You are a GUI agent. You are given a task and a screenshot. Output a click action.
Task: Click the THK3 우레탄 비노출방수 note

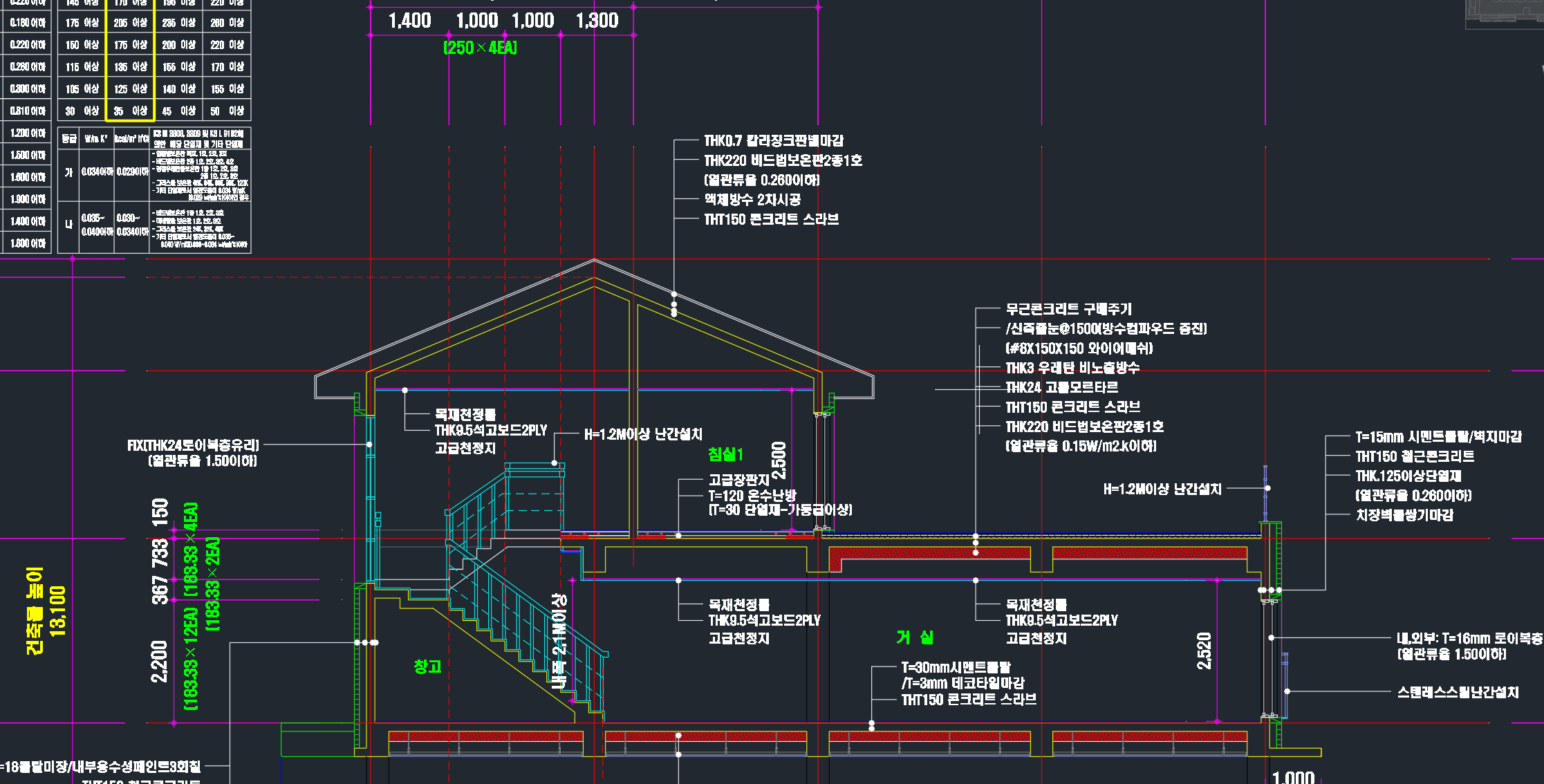click(x=1072, y=368)
